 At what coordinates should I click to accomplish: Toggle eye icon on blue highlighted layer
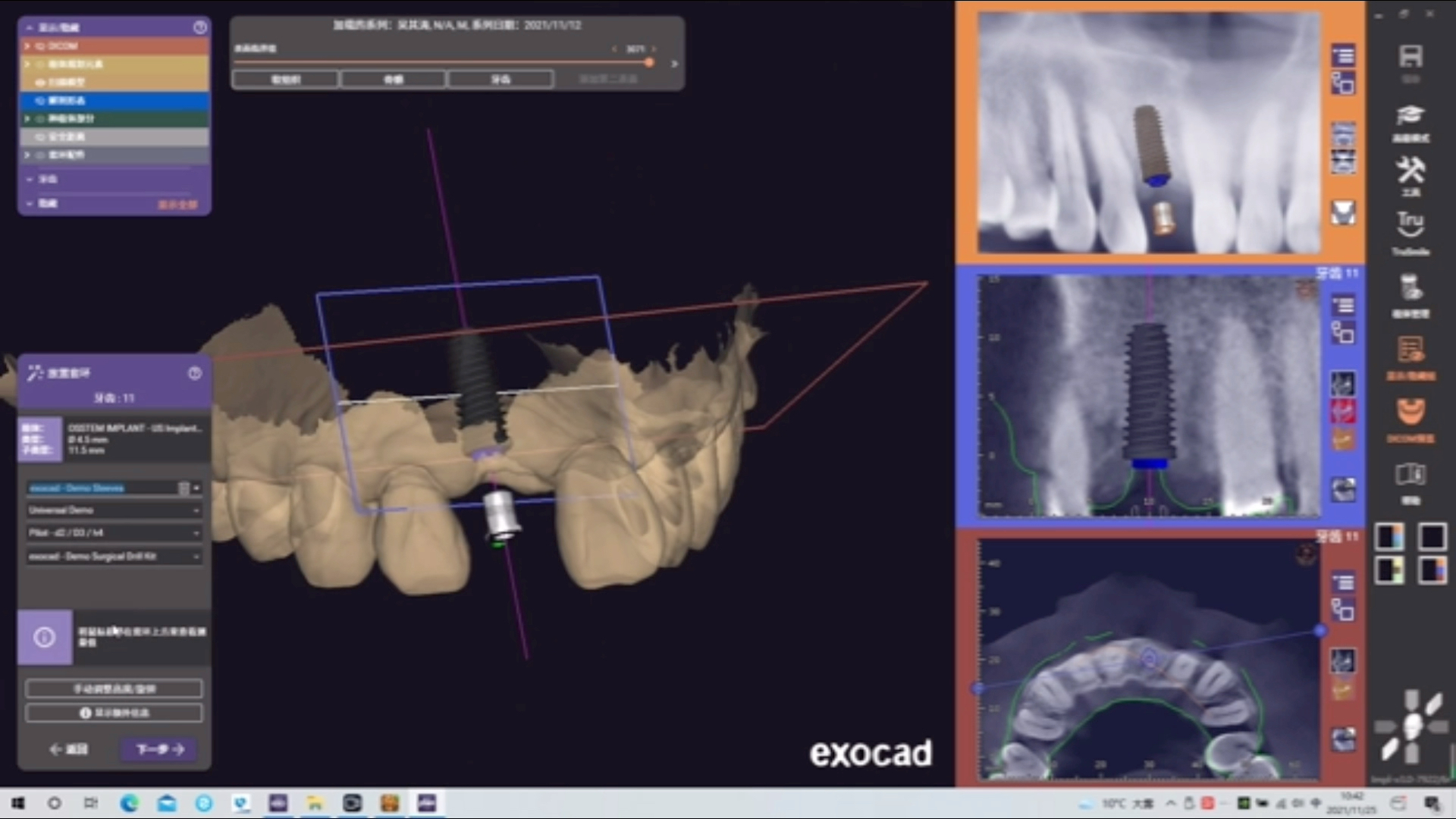pyautogui.click(x=40, y=101)
